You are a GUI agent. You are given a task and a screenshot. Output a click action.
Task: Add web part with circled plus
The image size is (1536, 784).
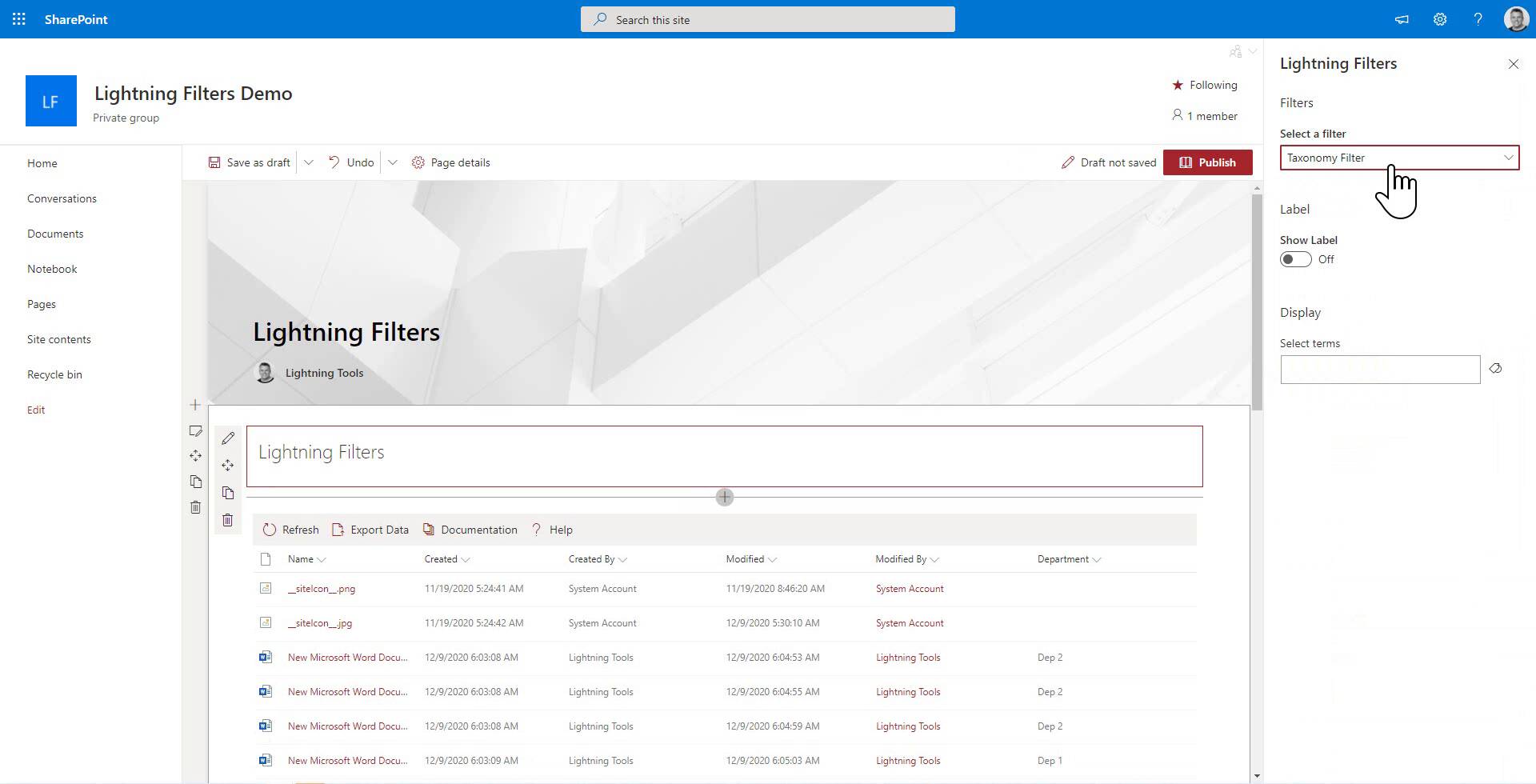coord(725,497)
